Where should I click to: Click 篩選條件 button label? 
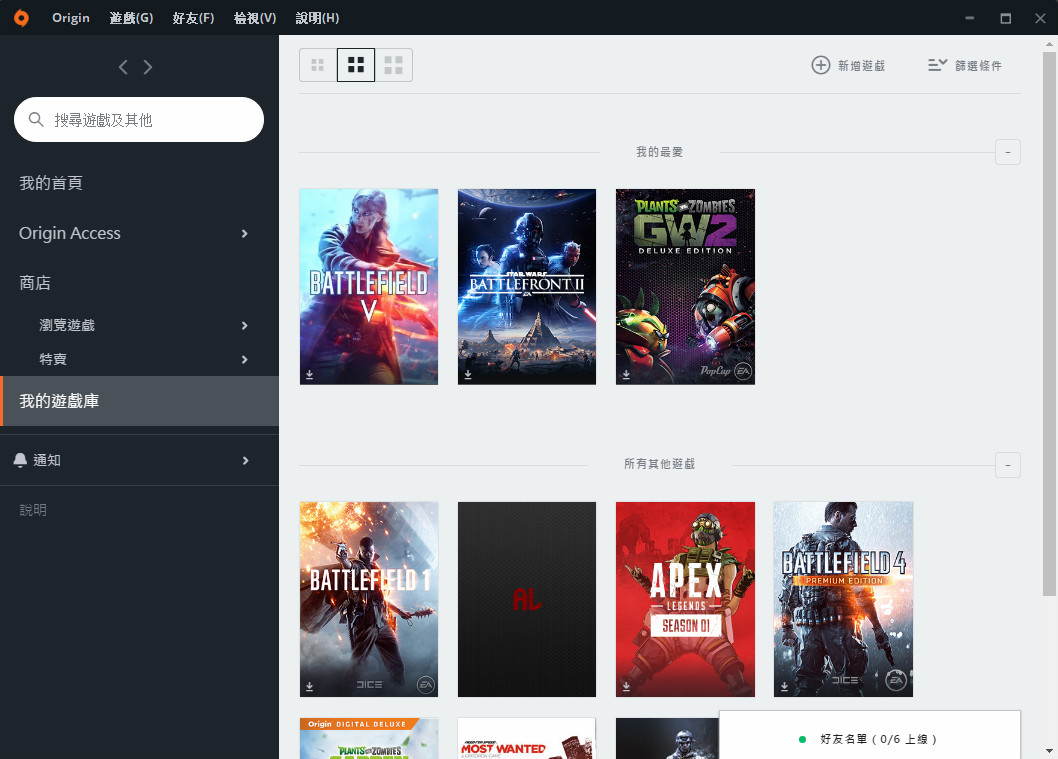tap(978, 65)
